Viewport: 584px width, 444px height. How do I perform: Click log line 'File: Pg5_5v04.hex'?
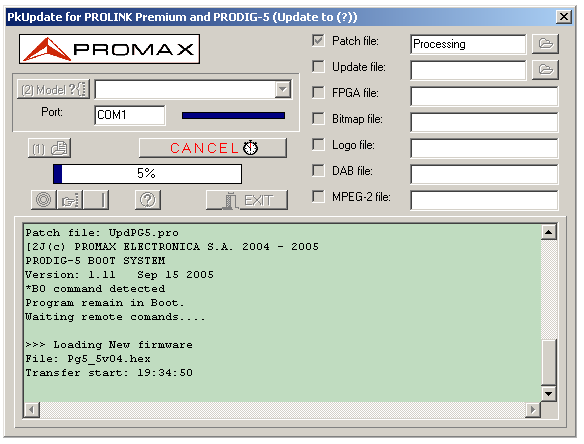click(x=88, y=359)
